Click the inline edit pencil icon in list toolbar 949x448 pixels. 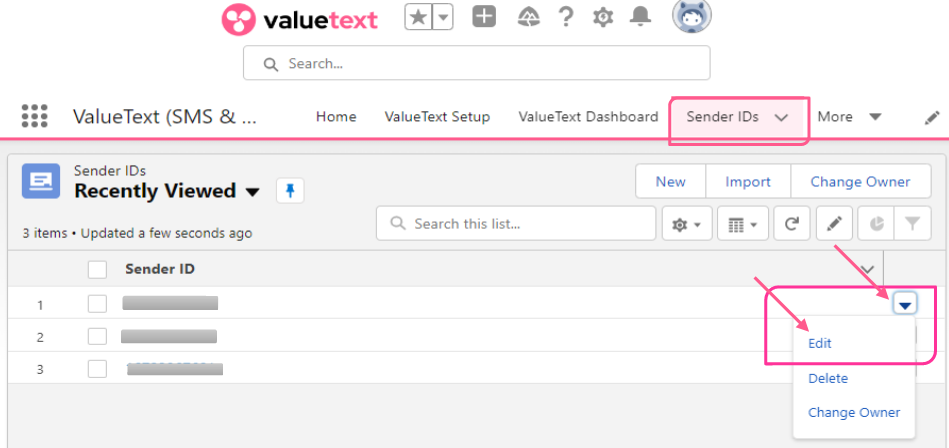(834, 225)
